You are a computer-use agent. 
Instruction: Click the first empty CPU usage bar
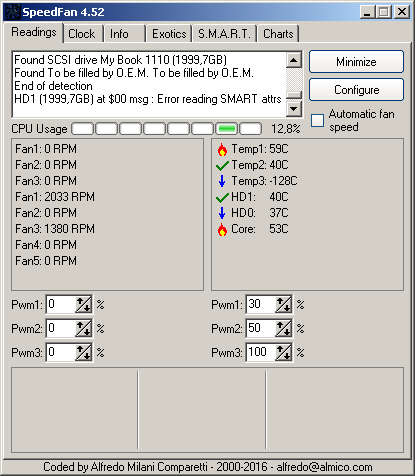[83, 128]
